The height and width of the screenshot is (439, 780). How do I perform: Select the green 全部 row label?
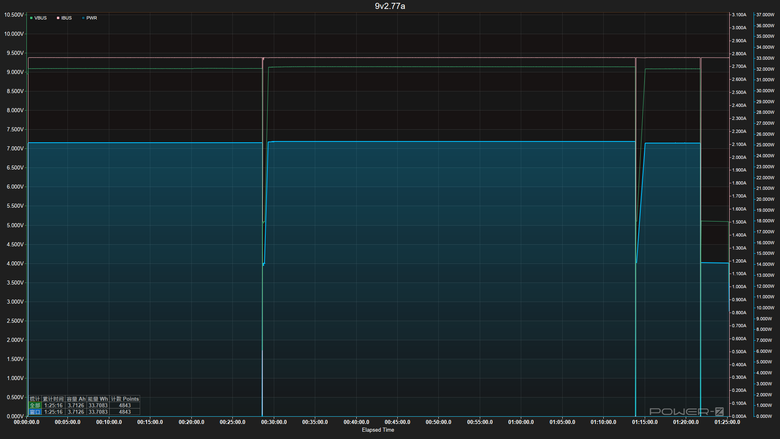(35, 405)
